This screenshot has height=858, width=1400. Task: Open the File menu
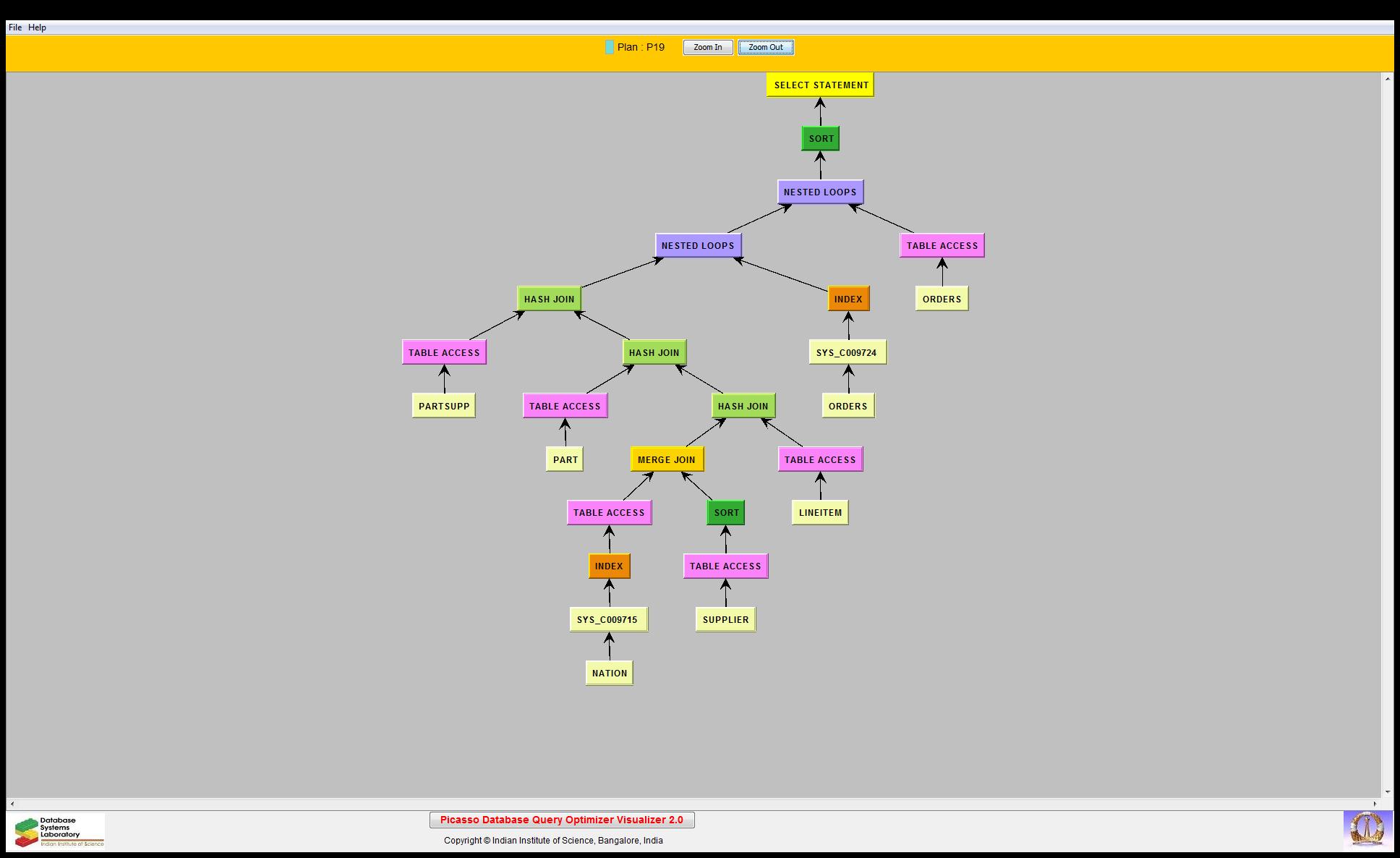pyautogui.click(x=14, y=27)
